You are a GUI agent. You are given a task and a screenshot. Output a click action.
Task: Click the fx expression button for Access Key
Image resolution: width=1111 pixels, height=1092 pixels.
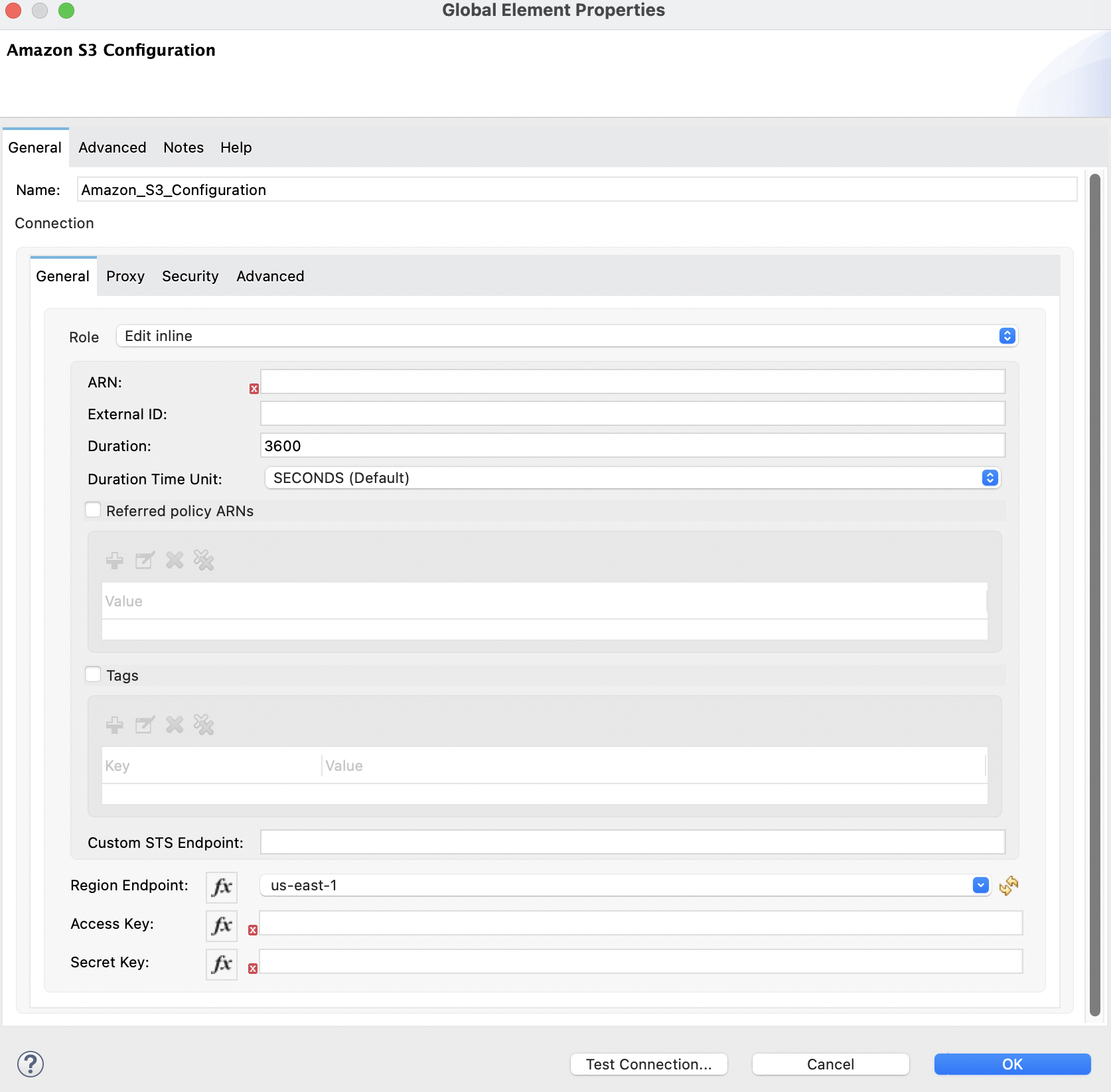pyautogui.click(x=222, y=925)
